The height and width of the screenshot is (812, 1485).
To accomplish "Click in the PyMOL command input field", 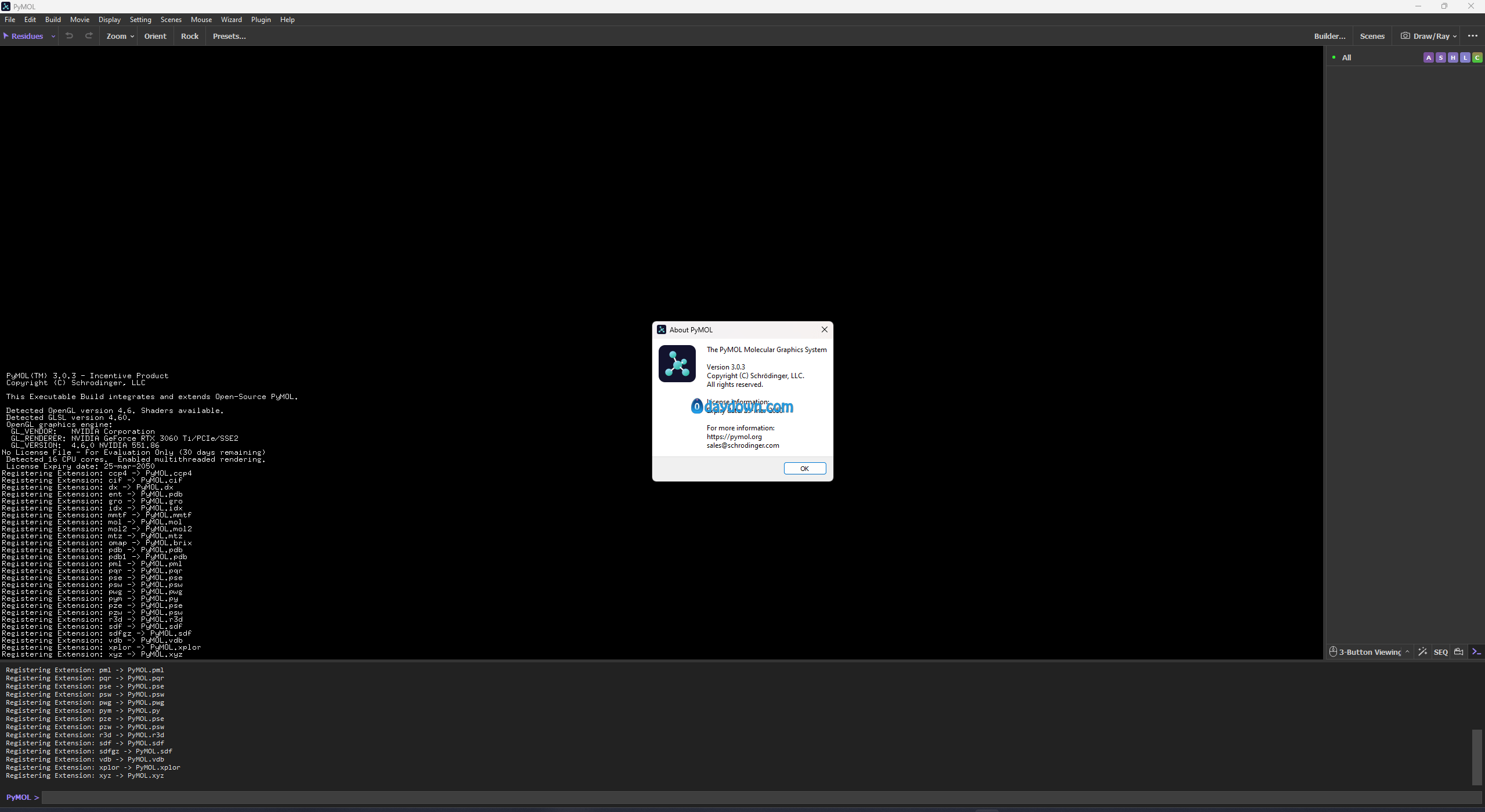I will pyautogui.click(x=761, y=797).
